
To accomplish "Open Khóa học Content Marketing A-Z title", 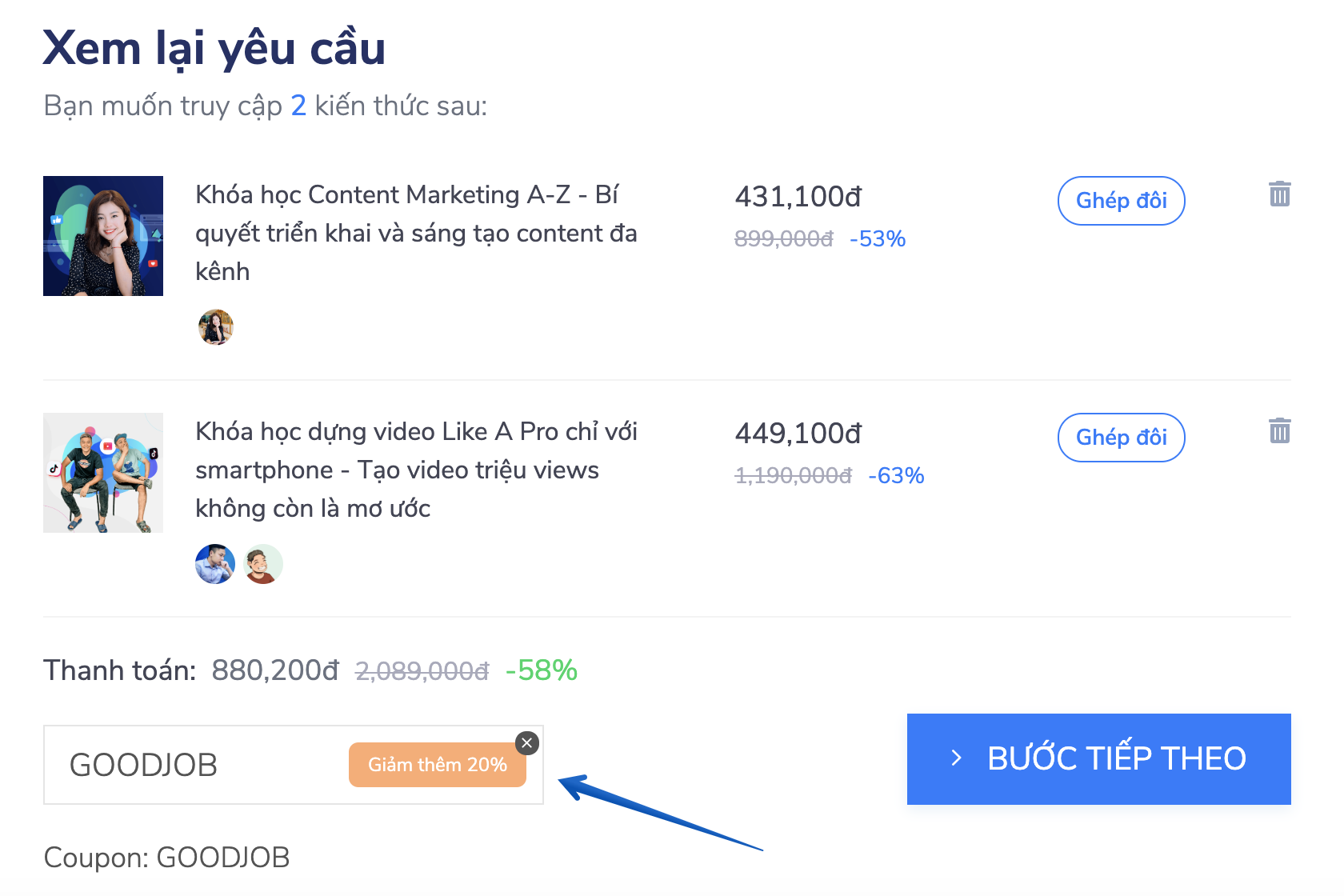I will [x=416, y=233].
